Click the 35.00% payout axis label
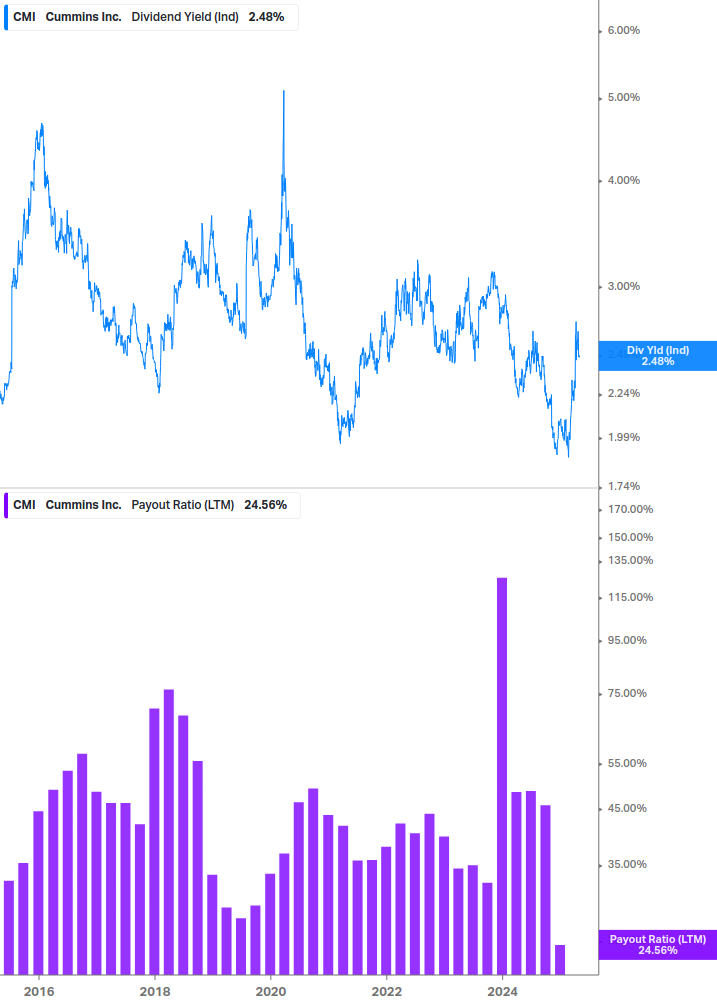The width and height of the screenshot is (717, 1005). pos(627,865)
